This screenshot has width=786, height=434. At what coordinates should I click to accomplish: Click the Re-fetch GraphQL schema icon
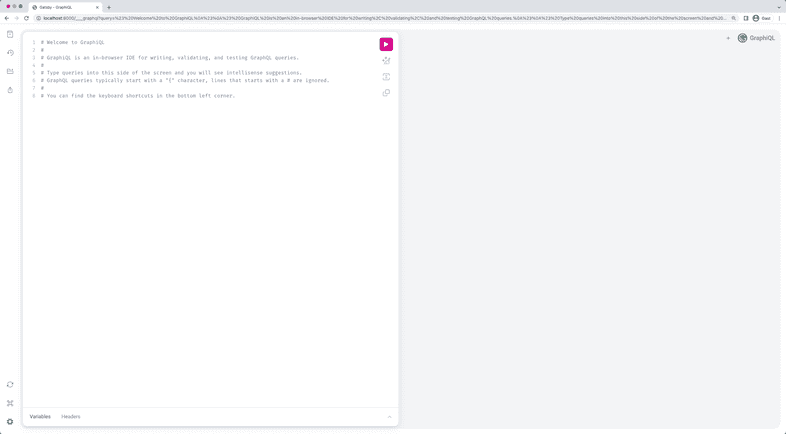pos(10,385)
